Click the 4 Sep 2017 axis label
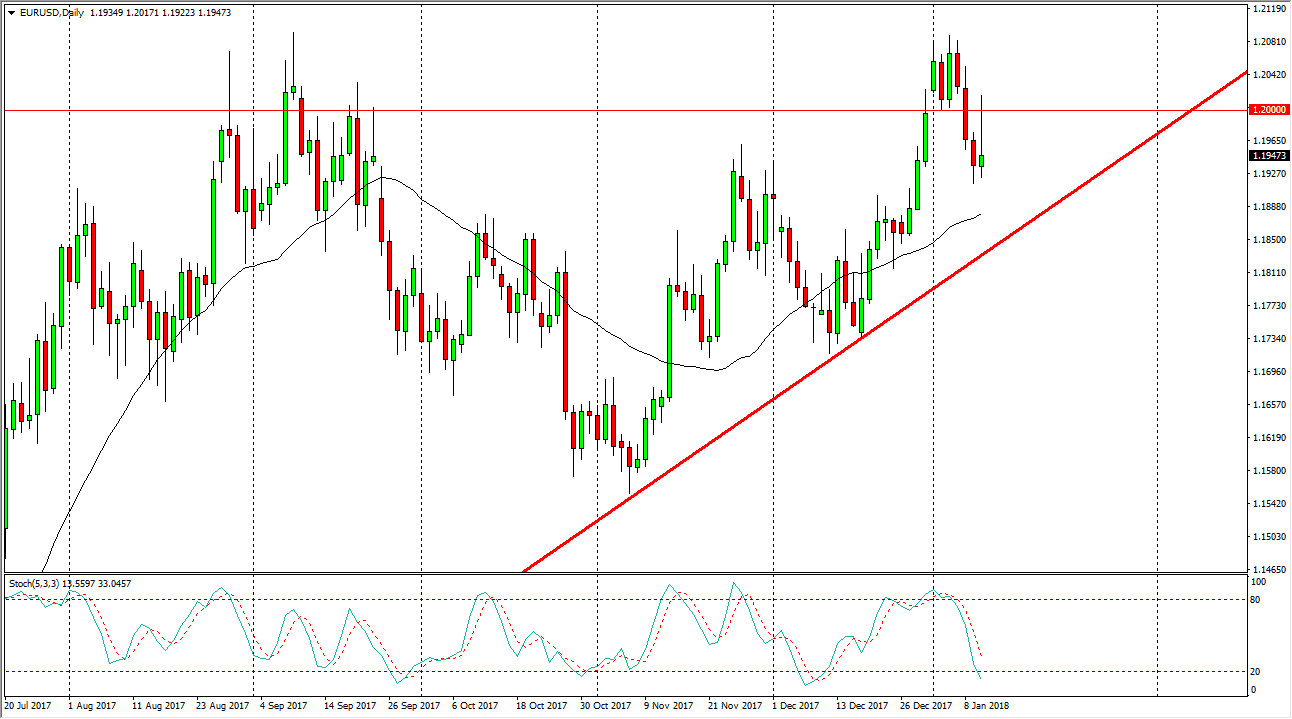Screen dimensions: 1292x719 (x=281, y=705)
